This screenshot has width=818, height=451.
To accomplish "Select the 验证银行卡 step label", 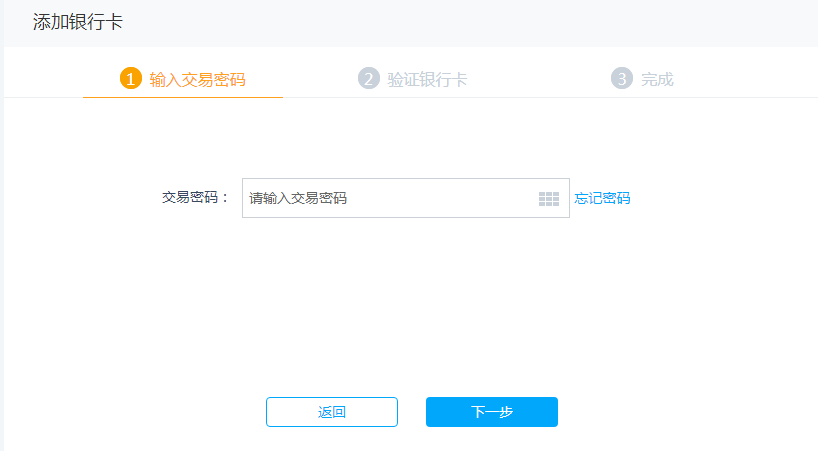I will [x=427, y=79].
